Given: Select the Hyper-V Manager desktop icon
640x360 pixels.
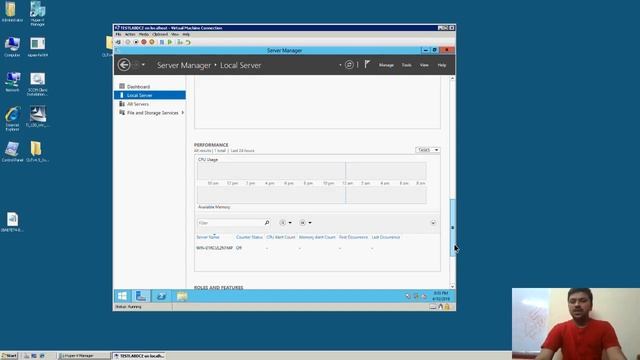Looking at the screenshot, I should point(37,13).
